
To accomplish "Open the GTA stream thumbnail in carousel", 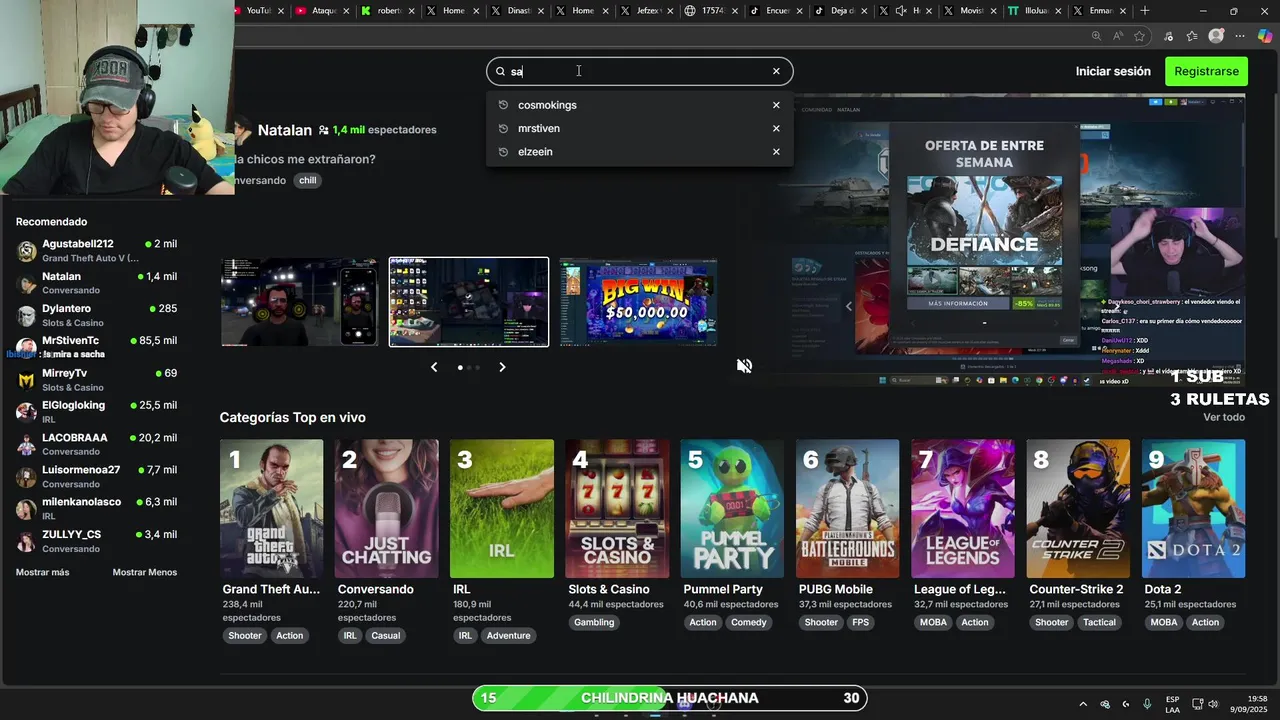I will (x=300, y=302).
